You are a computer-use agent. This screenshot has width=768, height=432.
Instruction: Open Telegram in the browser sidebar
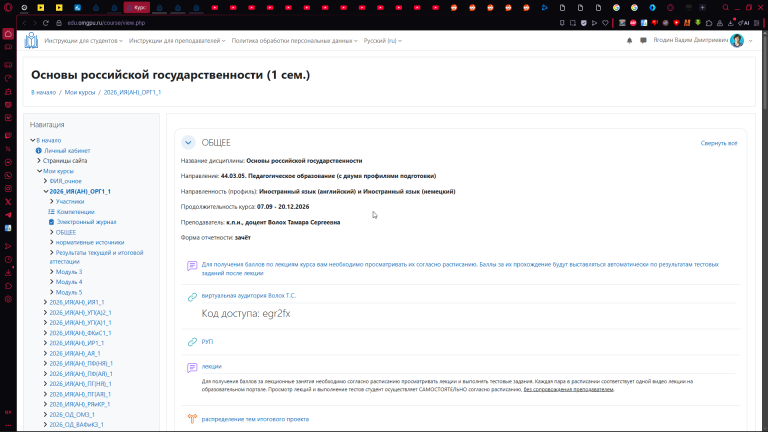tap(8, 215)
